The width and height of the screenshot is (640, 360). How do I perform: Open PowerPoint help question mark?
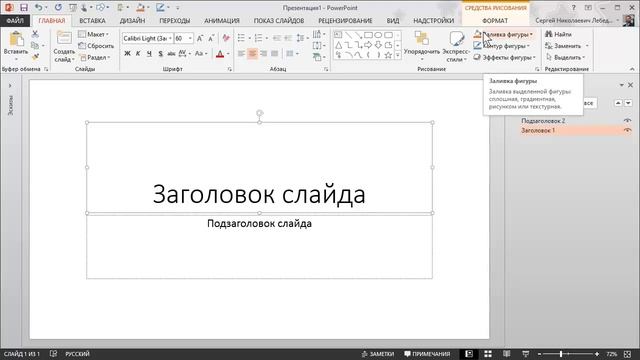click(573, 7)
